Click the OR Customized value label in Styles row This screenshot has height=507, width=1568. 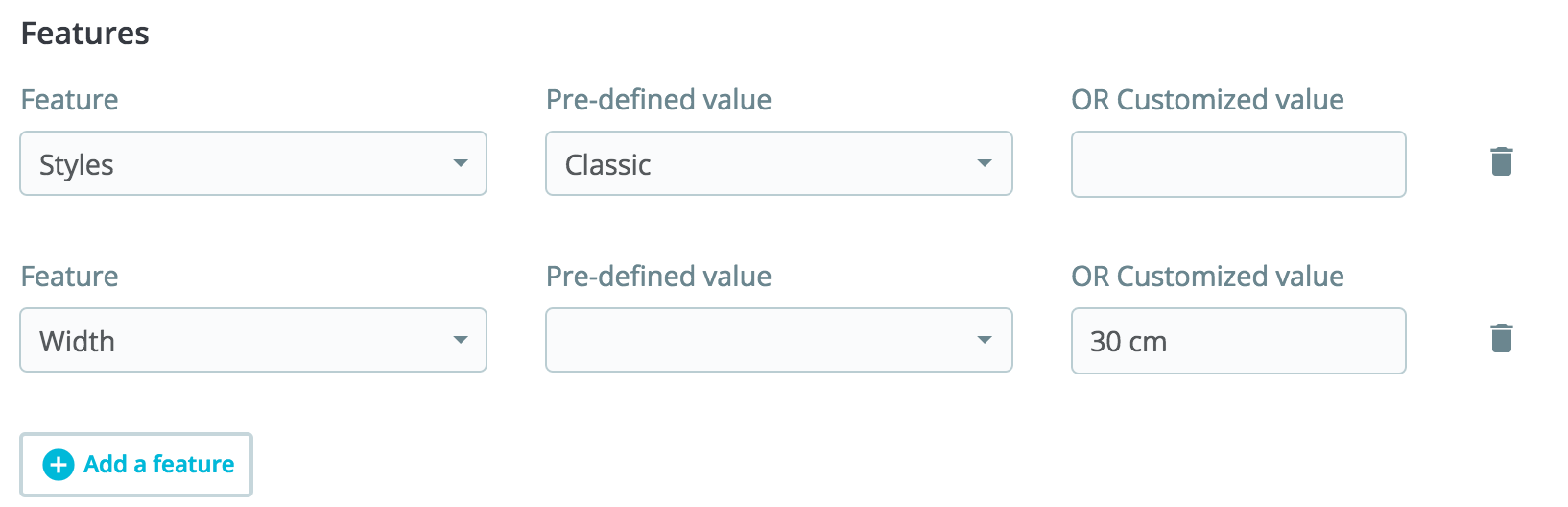click(x=1207, y=100)
